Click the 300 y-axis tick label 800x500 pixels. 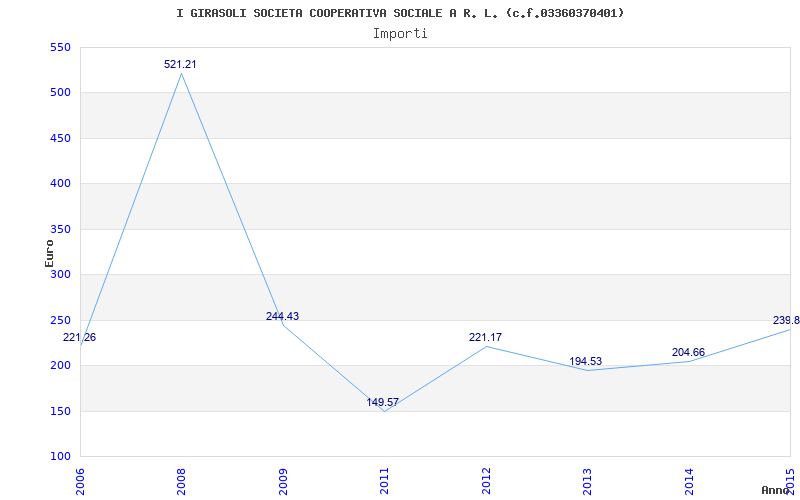(60, 274)
